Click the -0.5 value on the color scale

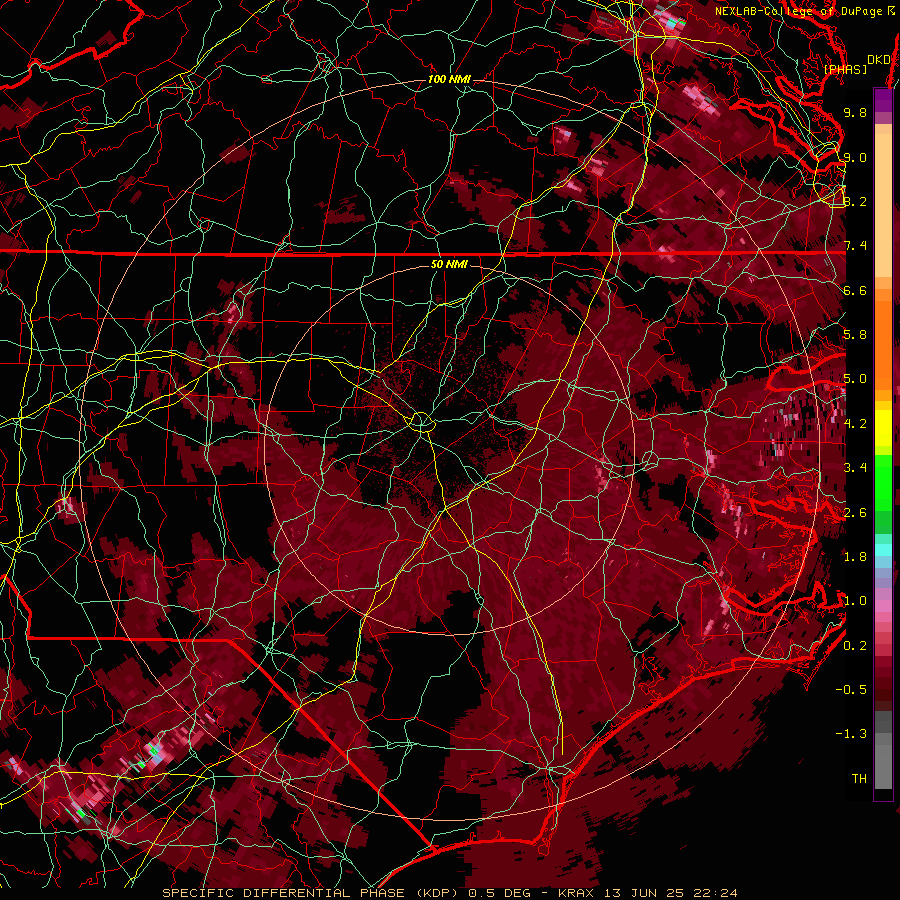(x=851, y=690)
